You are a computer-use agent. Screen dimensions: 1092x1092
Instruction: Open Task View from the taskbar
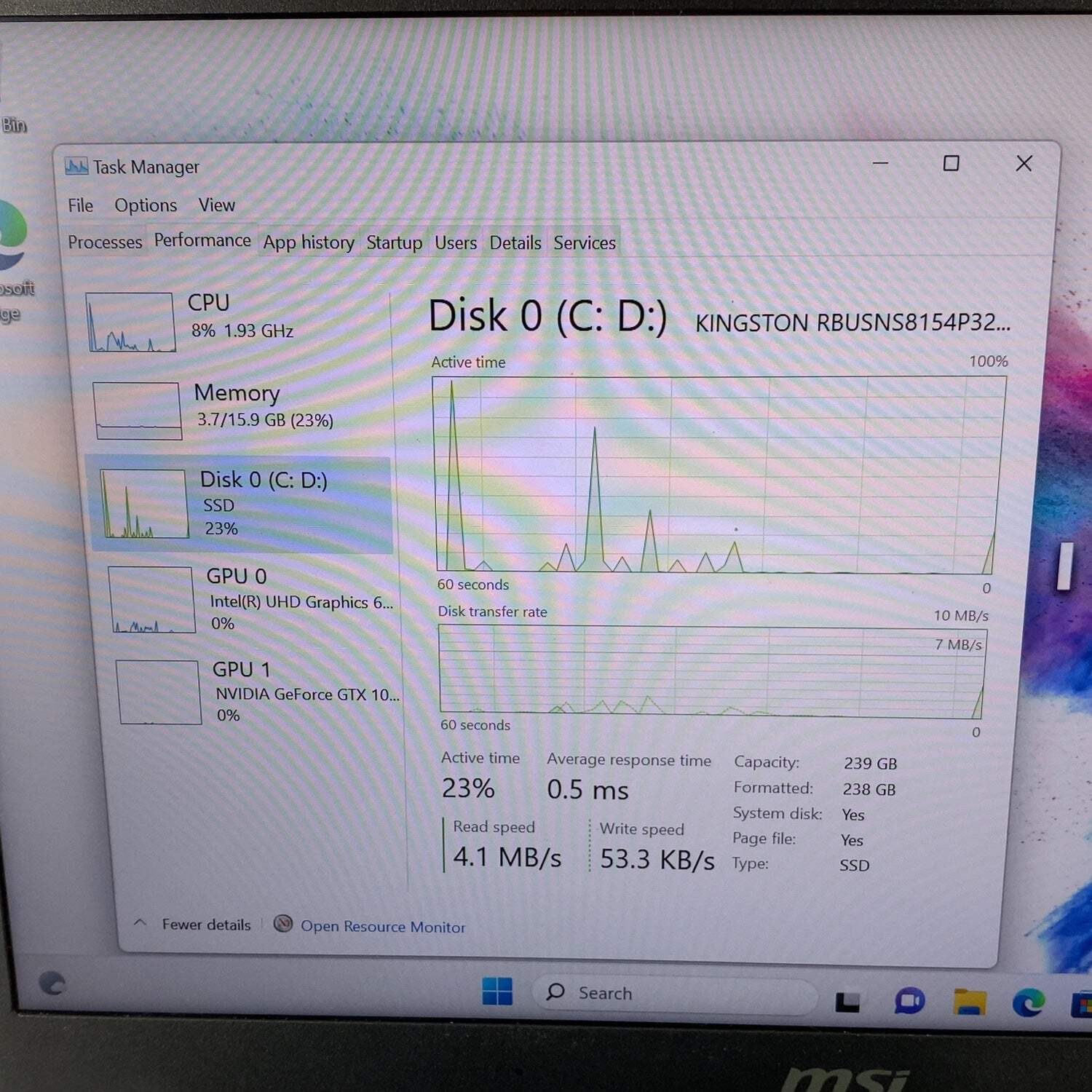pyautogui.click(x=847, y=1002)
